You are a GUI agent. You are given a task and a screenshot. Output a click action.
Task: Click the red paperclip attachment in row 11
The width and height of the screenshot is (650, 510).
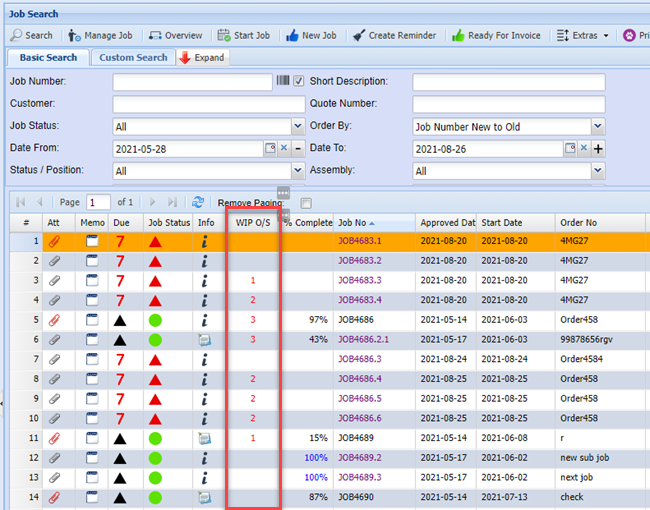click(54, 438)
